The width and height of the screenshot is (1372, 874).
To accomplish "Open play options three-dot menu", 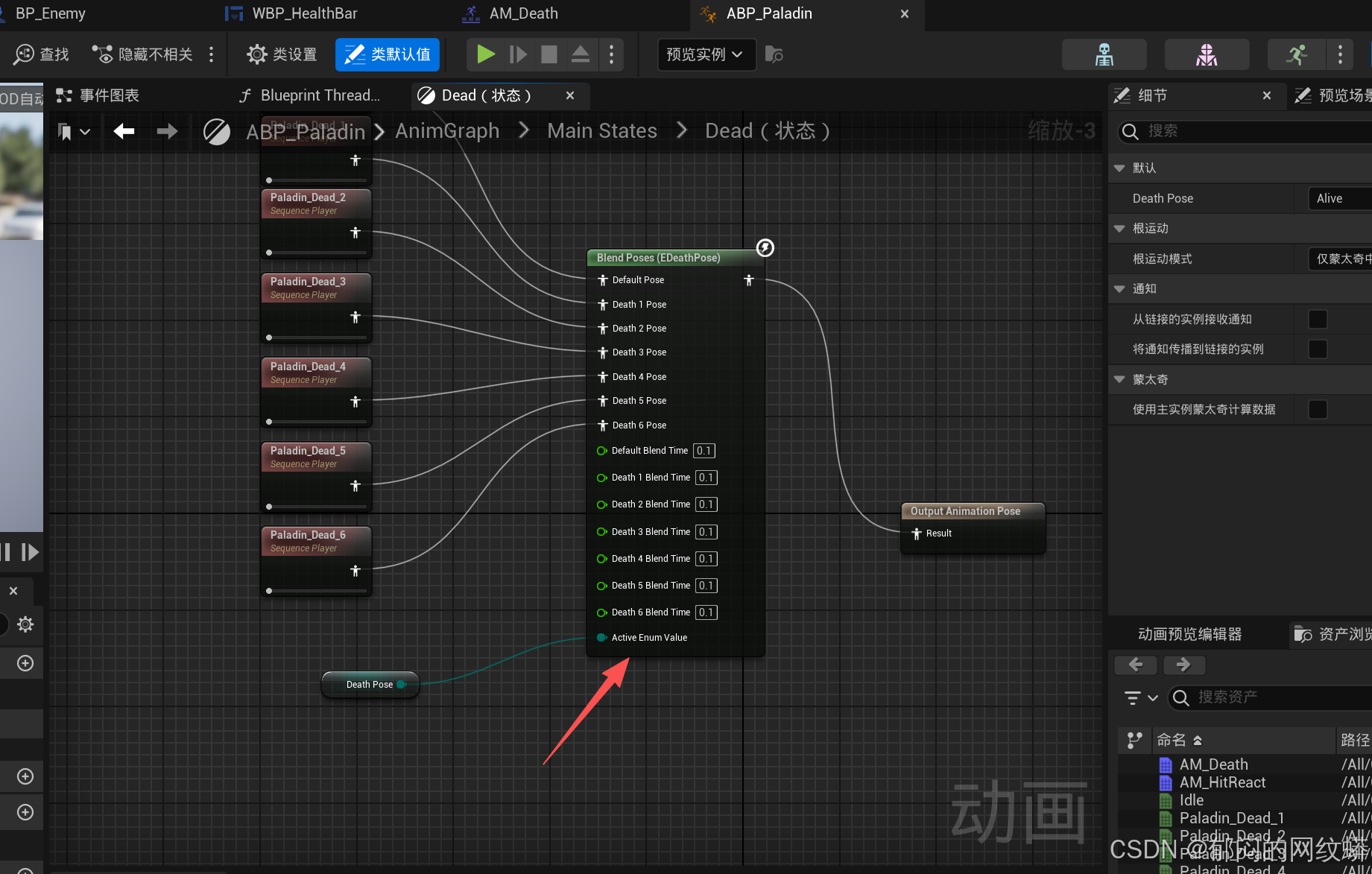I will click(612, 54).
